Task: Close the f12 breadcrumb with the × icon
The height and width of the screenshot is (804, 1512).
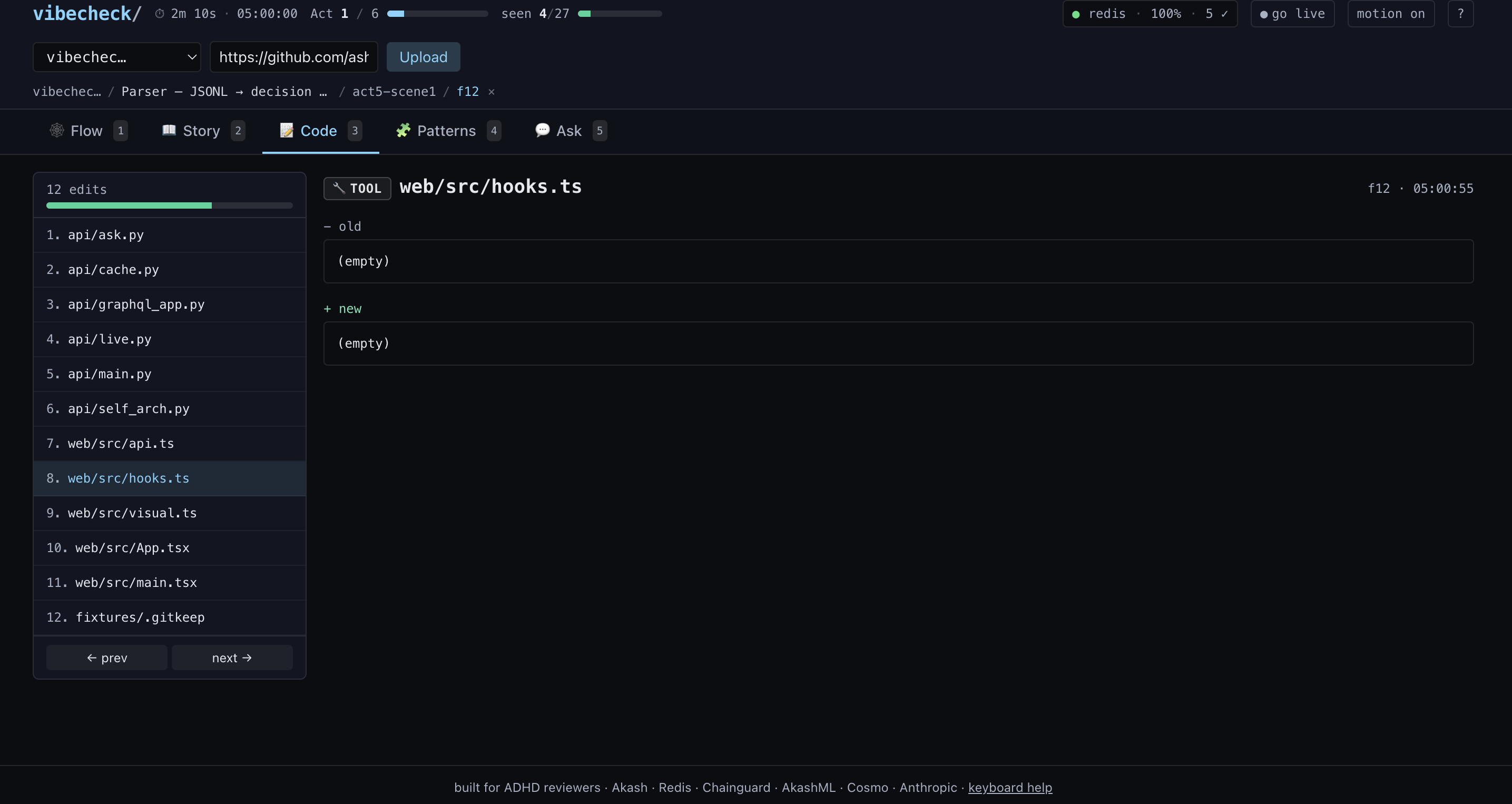Action: coord(492,92)
